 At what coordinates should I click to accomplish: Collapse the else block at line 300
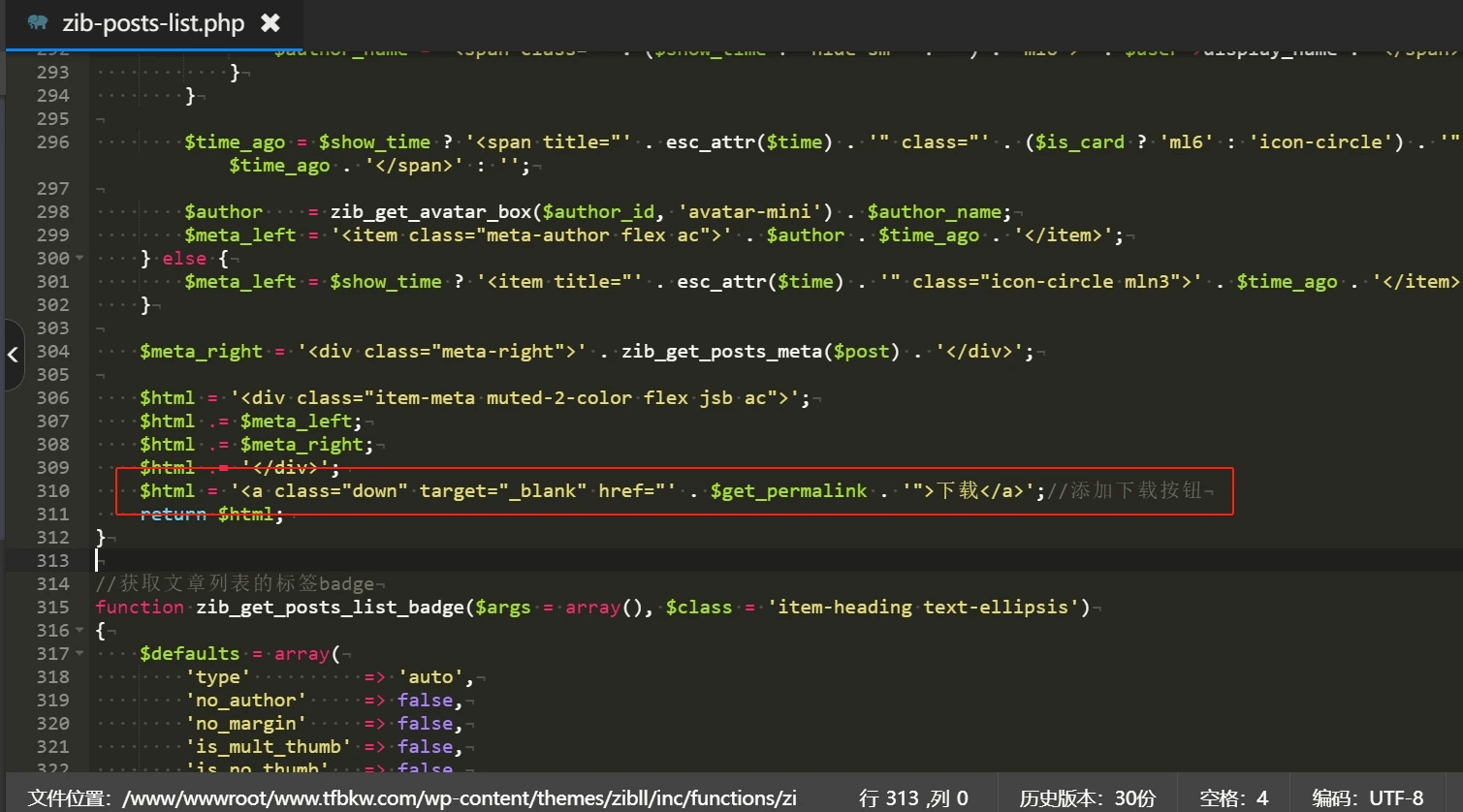80,259
